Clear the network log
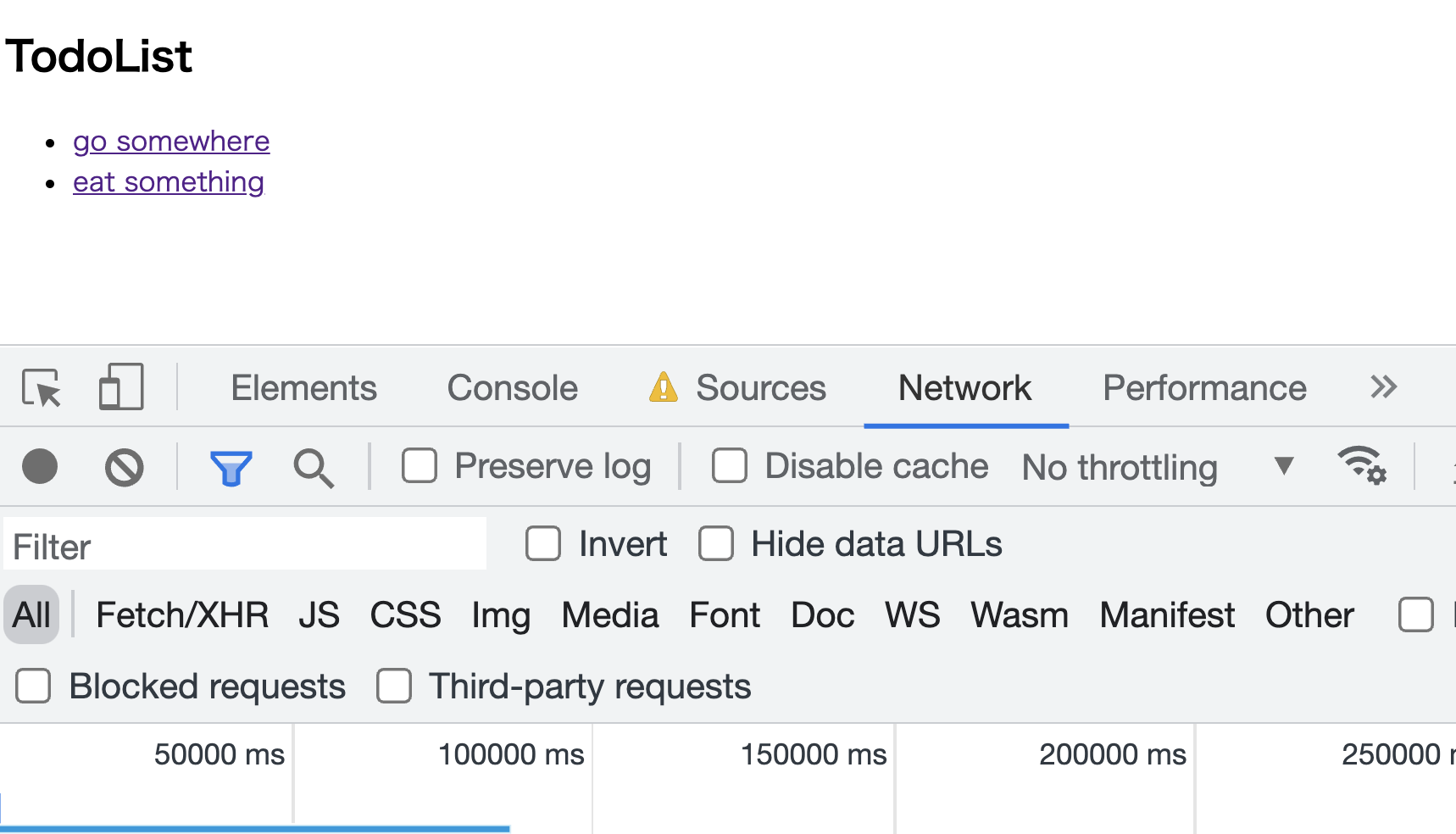 [125, 467]
